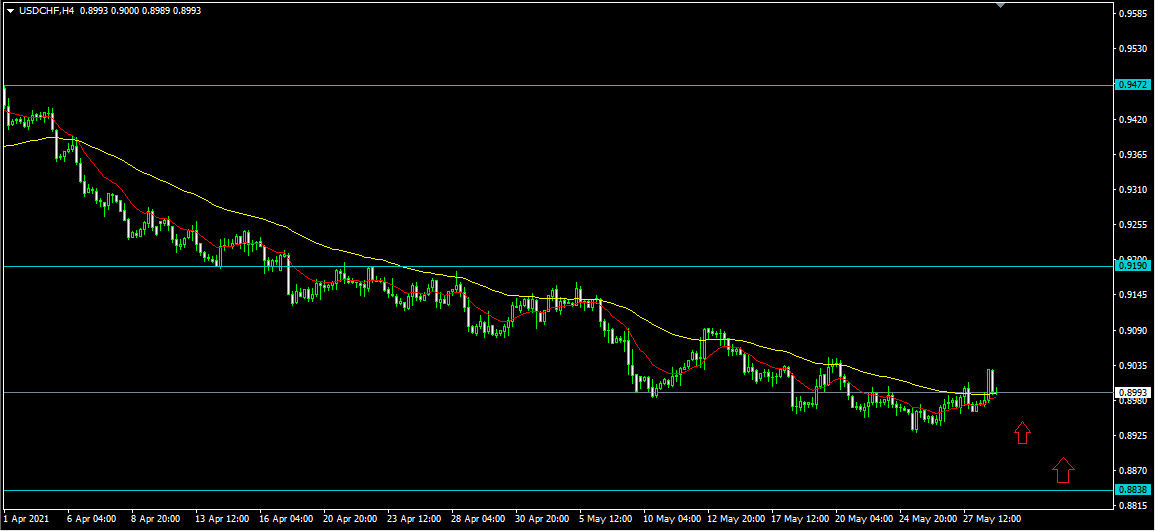Click the 0.9310 value on price scale

1133,190
